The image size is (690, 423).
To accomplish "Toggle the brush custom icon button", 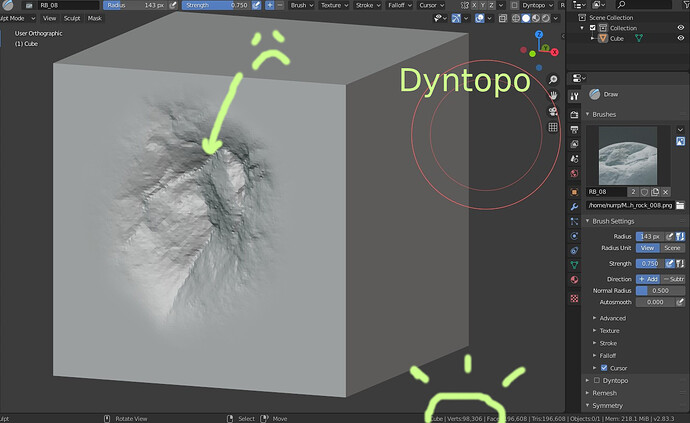I will [680, 141].
